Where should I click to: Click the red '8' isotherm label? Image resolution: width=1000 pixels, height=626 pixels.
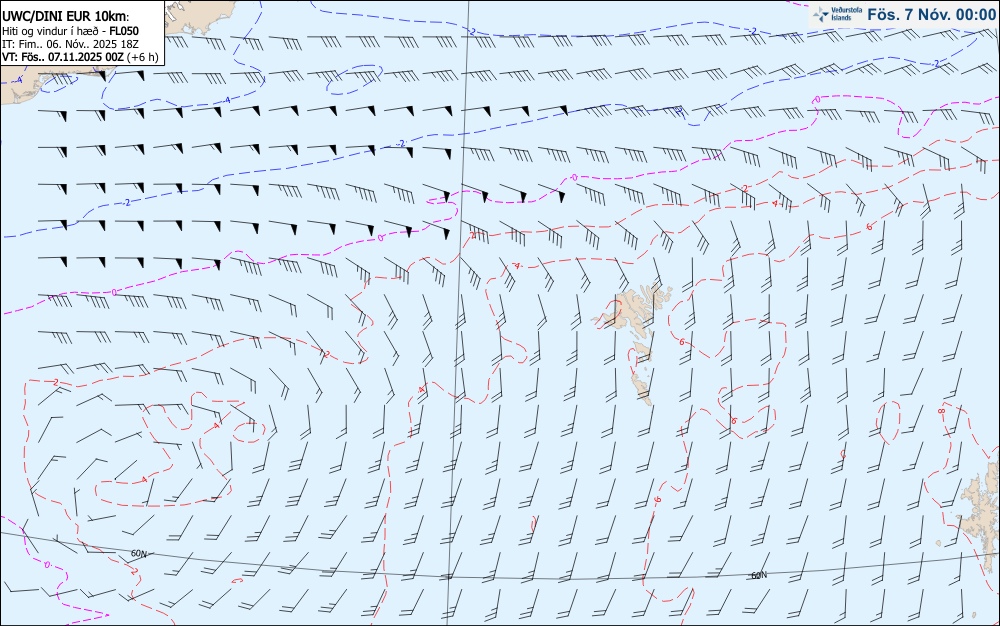pos(941,412)
